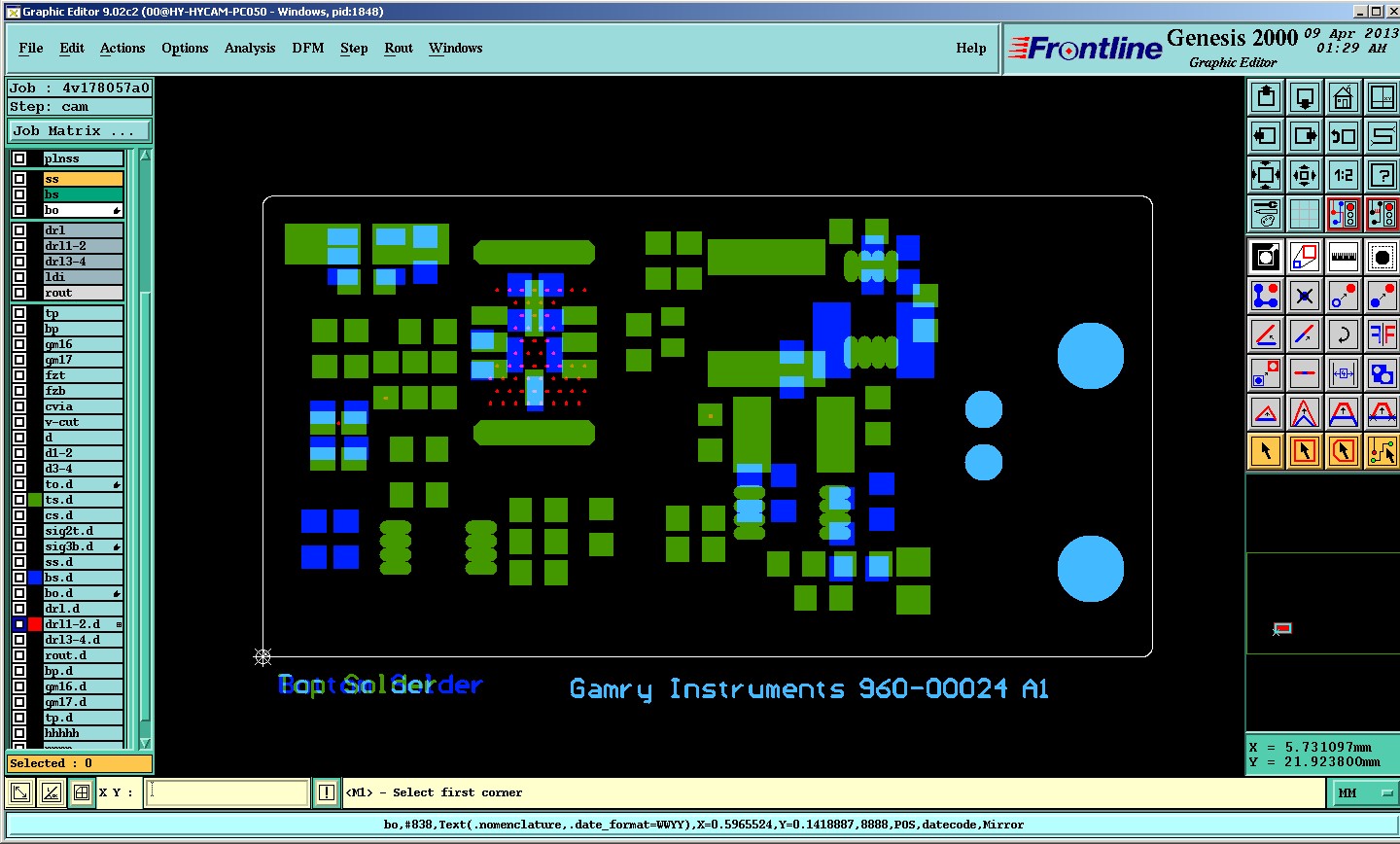This screenshot has height=844, width=1400.
Task: Toggle checkbox for the bs.d layer
Action: (19, 578)
